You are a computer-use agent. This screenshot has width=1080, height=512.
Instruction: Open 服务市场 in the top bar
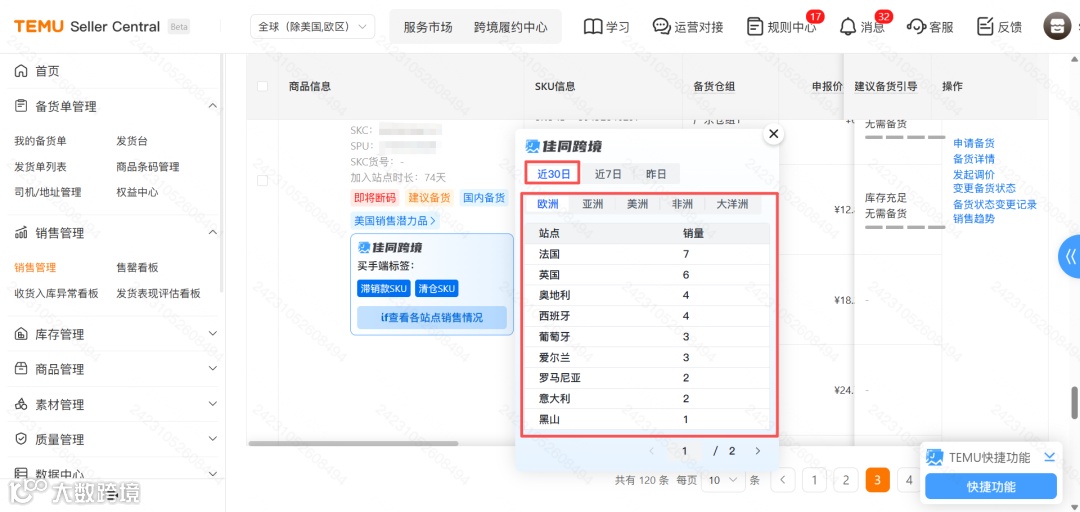(x=428, y=28)
